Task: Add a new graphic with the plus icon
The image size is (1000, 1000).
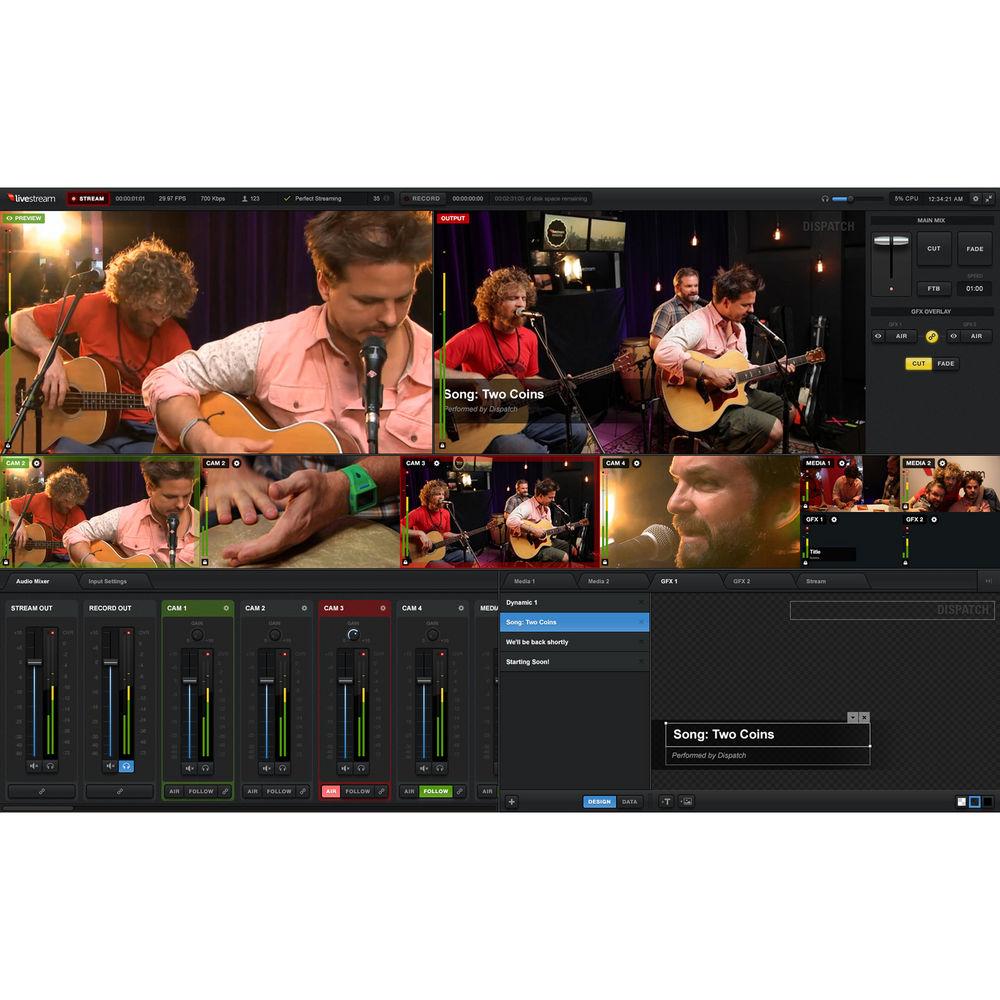Action: [x=511, y=801]
